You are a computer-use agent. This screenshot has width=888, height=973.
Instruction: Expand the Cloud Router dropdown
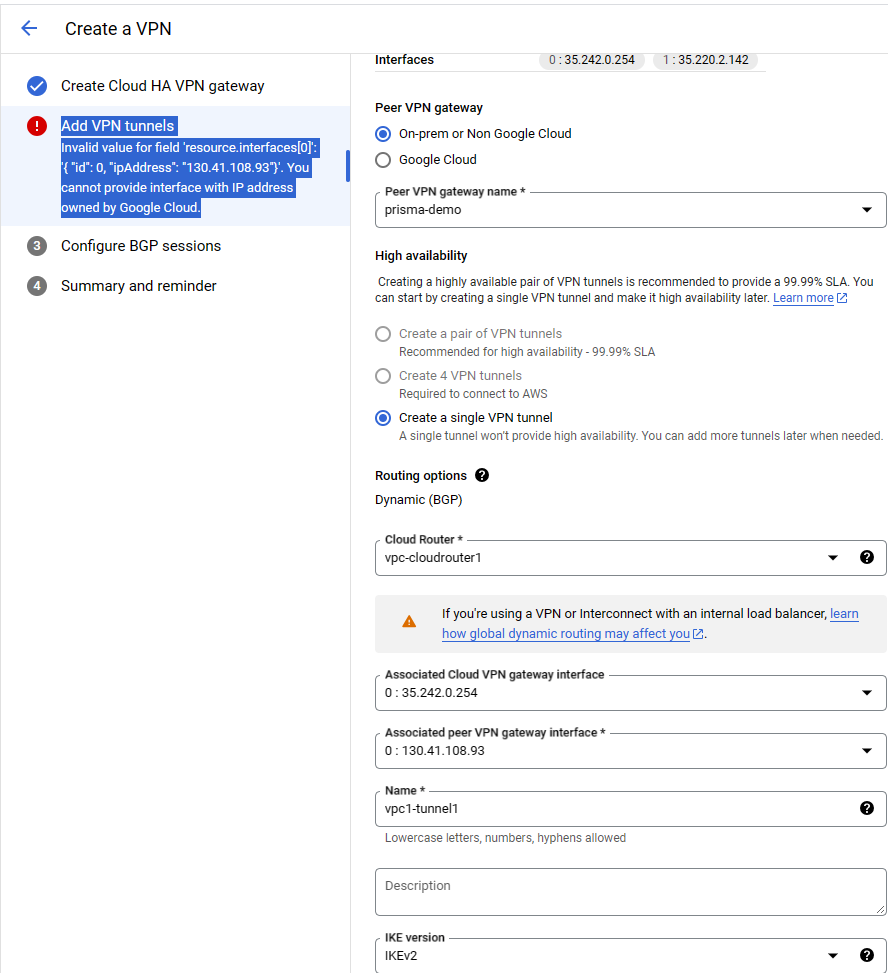point(833,558)
